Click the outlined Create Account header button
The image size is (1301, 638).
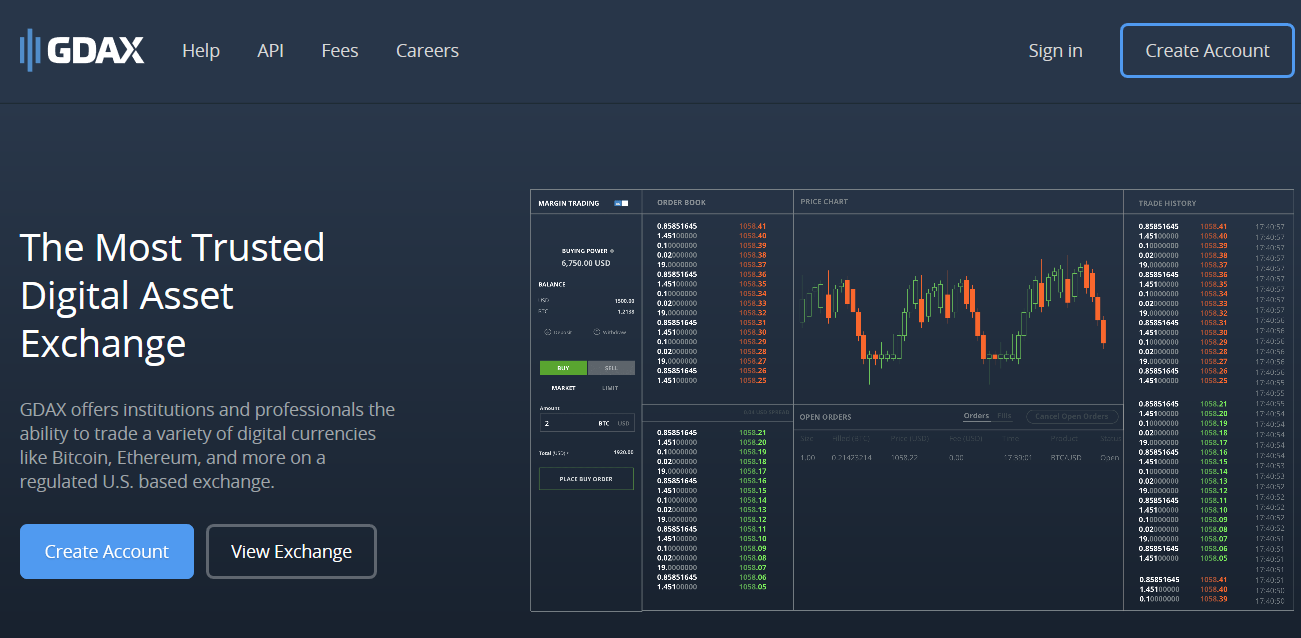coord(1207,51)
